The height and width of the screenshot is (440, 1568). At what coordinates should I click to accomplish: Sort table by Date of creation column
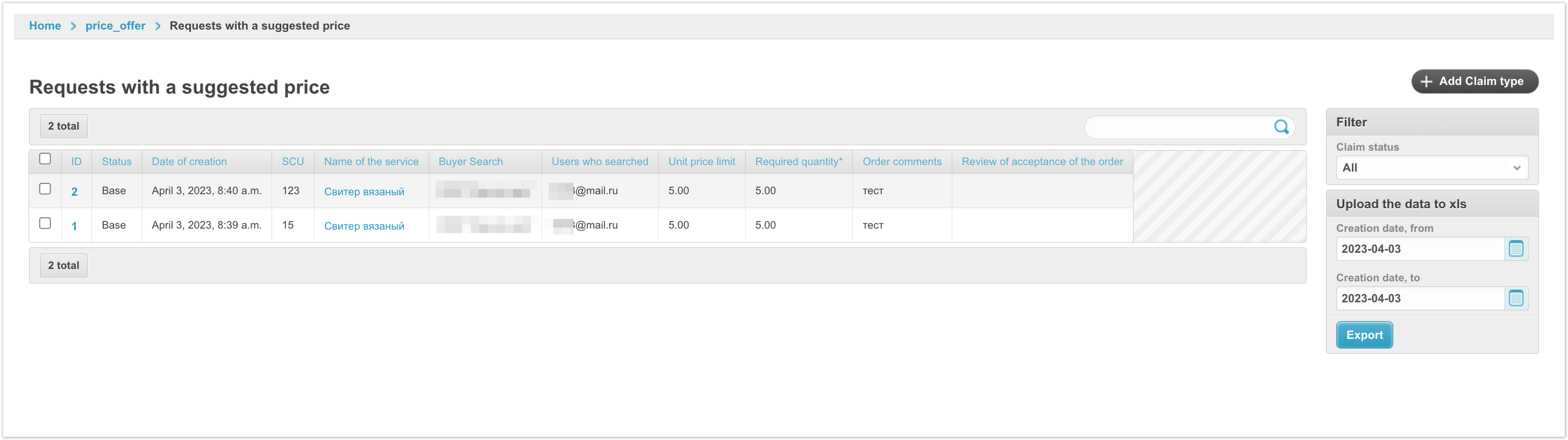(189, 162)
